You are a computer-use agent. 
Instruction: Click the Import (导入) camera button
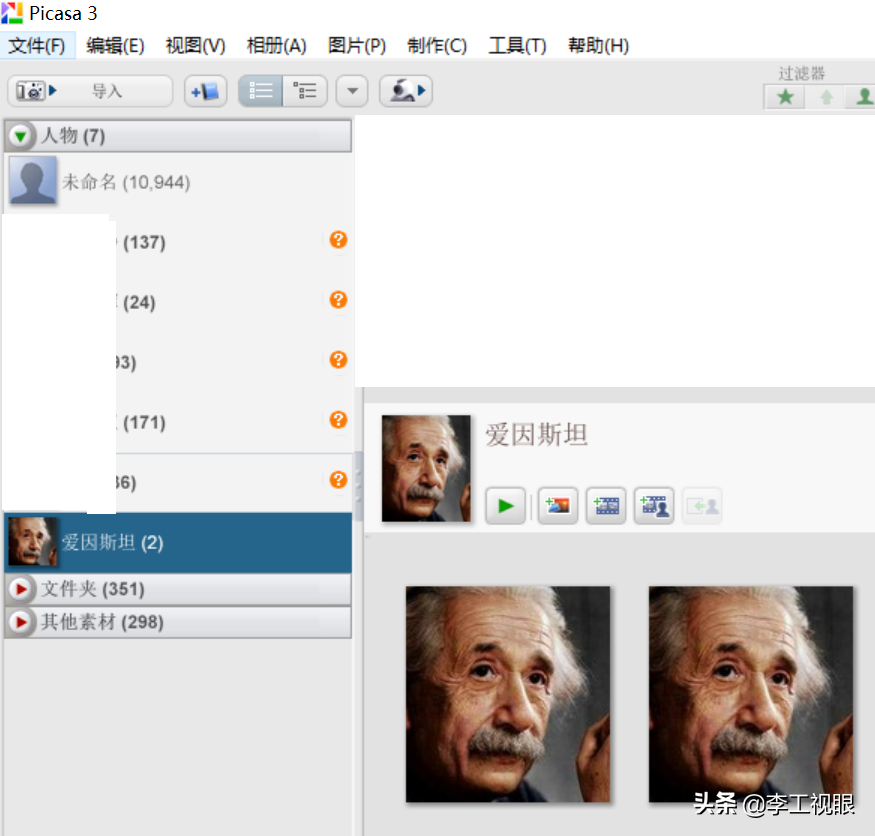coord(89,91)
